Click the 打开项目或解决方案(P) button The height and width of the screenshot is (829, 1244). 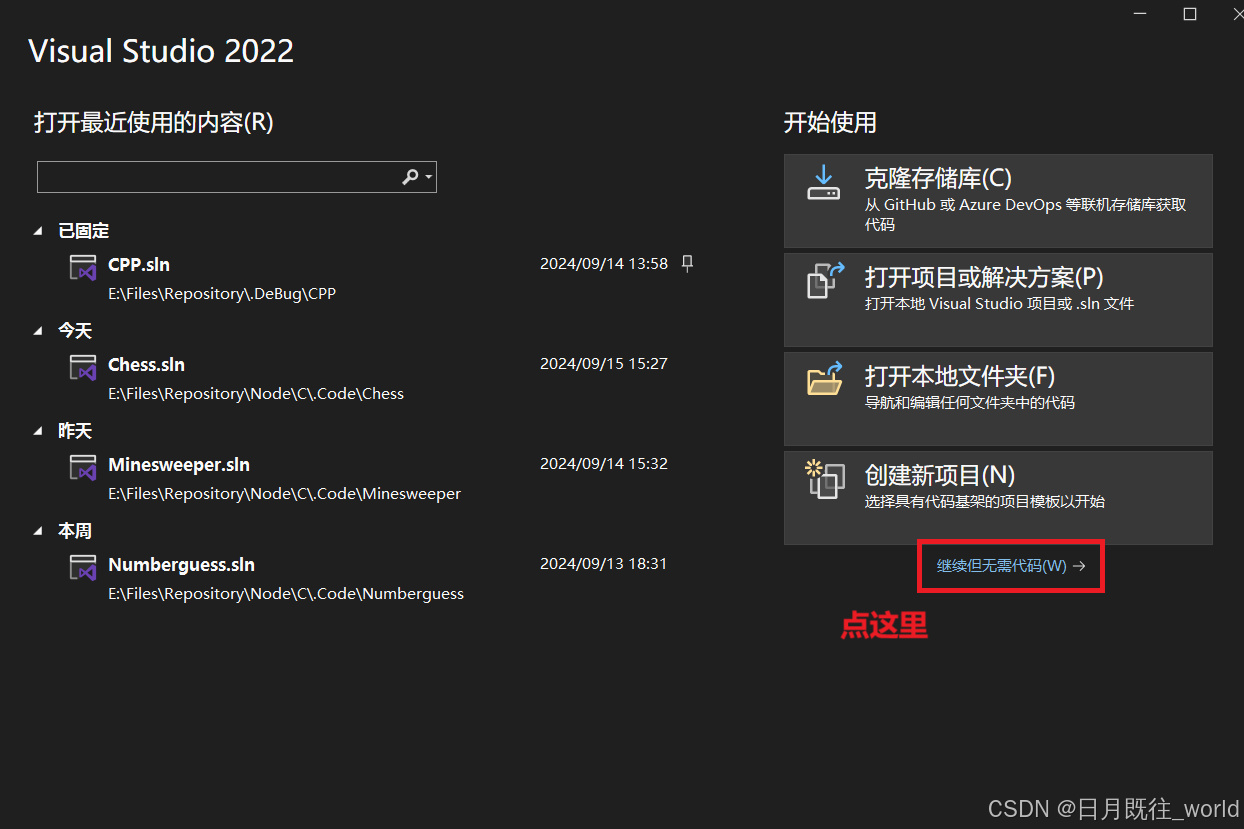(x=998, y=300)
